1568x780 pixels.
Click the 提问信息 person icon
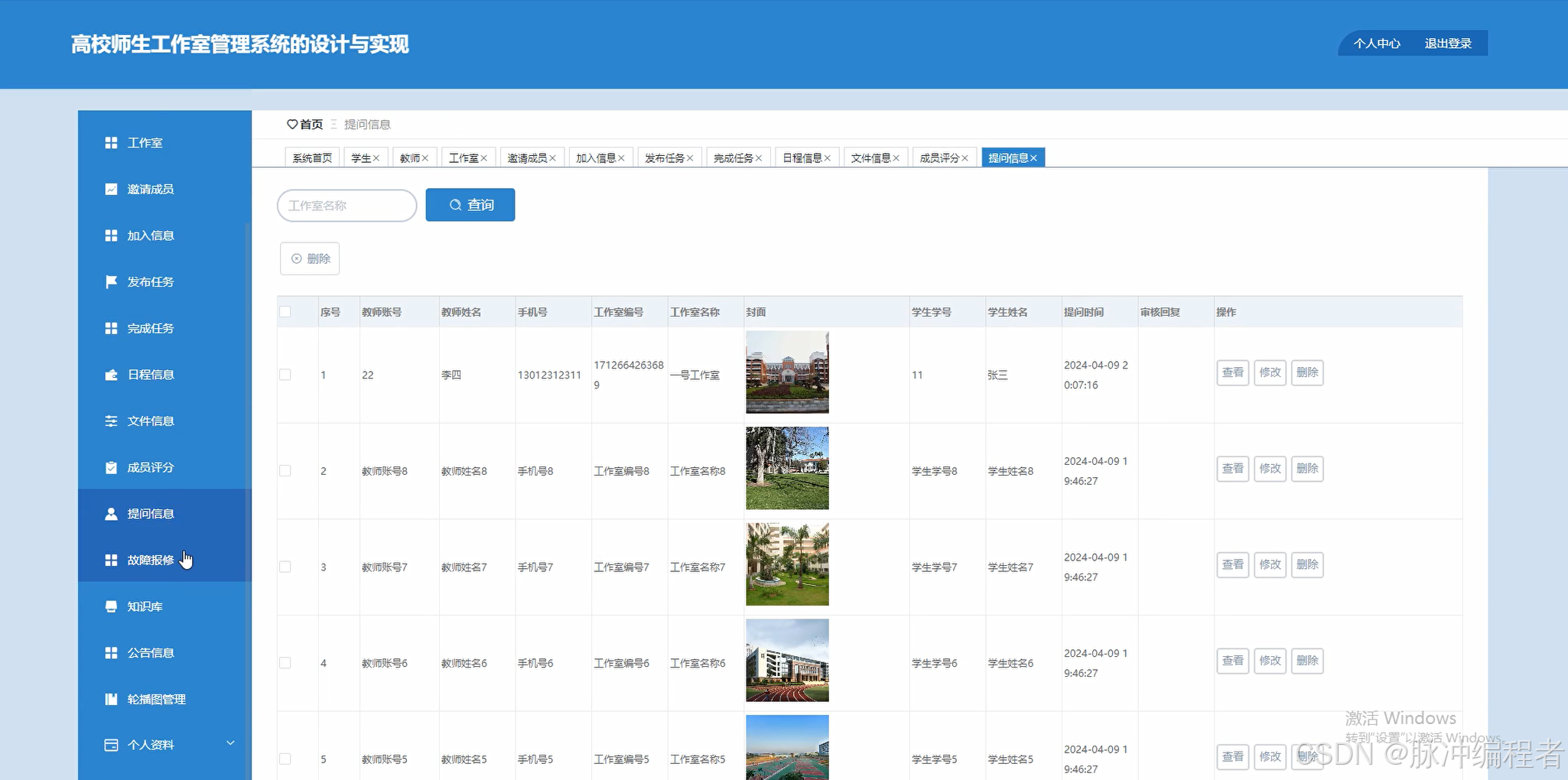coord(111,514)
